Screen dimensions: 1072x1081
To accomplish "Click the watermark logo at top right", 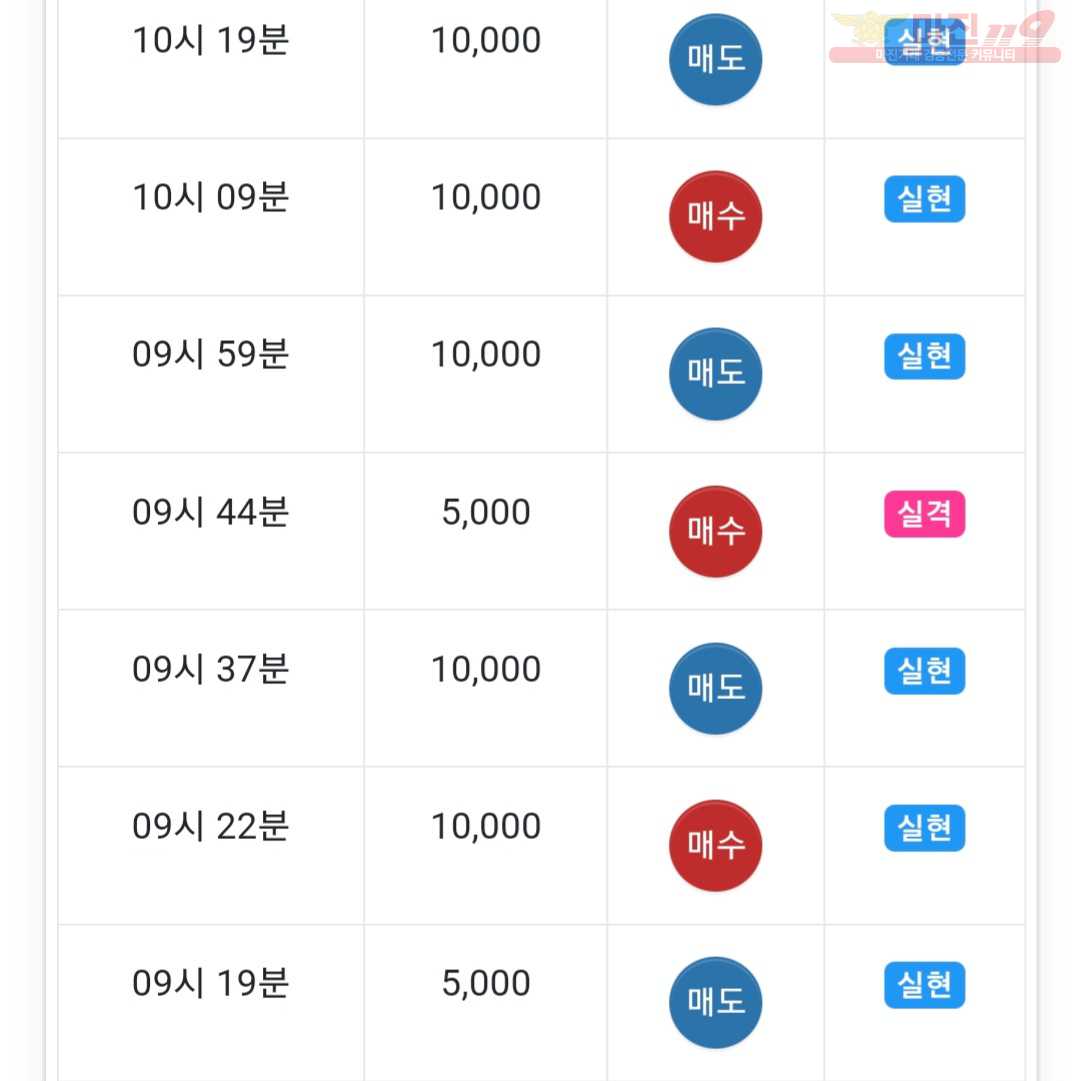I will (945, 37).
